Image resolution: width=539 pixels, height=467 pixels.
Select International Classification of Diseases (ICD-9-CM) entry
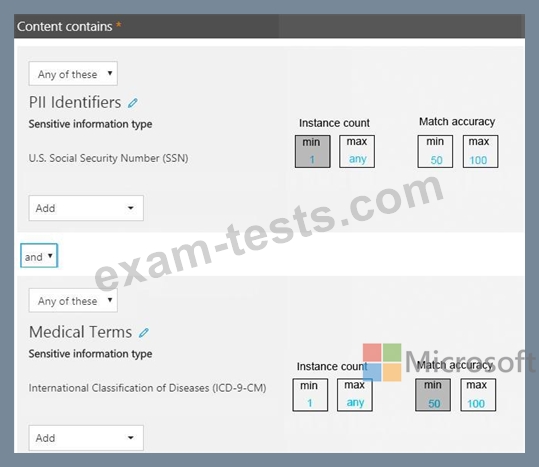point(147,388)
